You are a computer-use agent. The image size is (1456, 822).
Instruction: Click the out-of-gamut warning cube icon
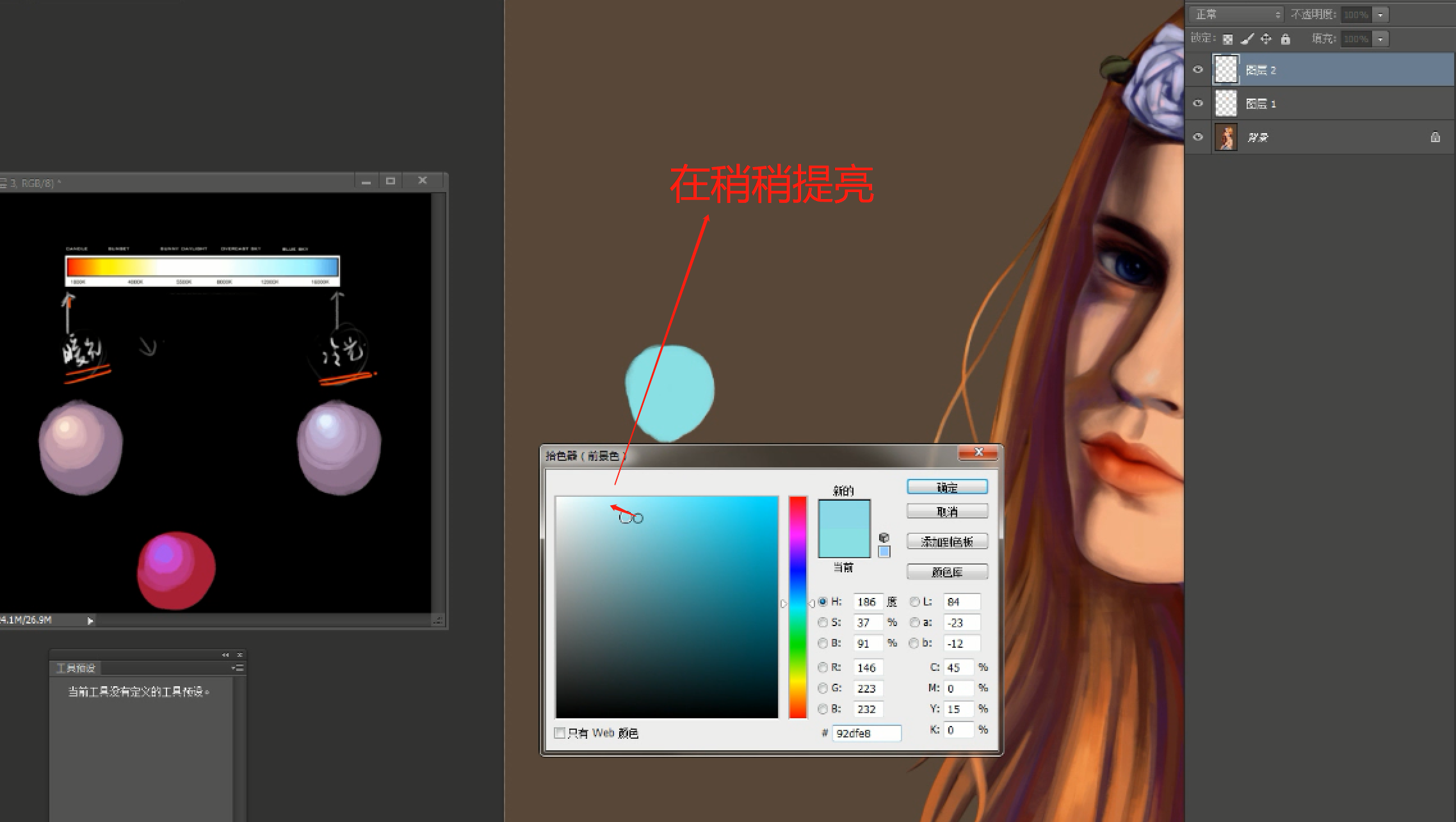coord(884,538)
